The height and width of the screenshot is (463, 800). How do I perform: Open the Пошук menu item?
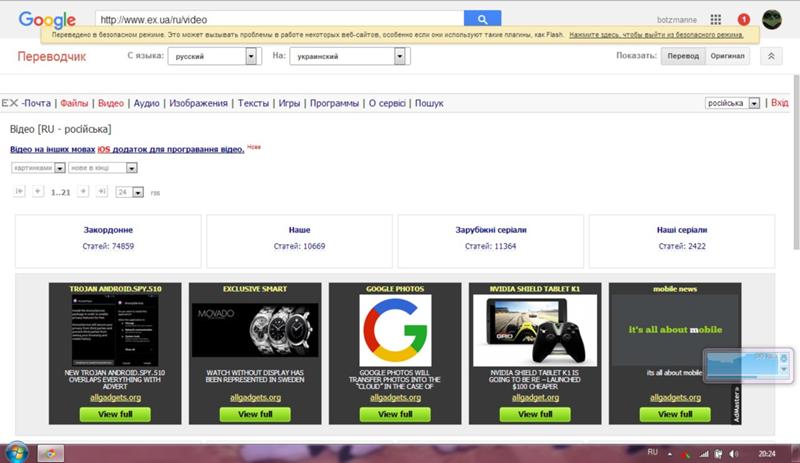point(429,103)
